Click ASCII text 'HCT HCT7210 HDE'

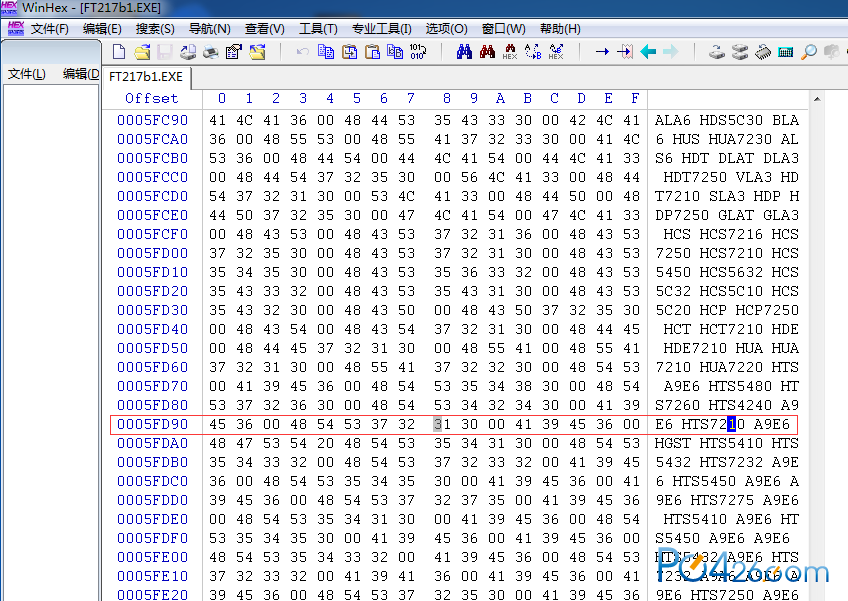pos(731,329)
